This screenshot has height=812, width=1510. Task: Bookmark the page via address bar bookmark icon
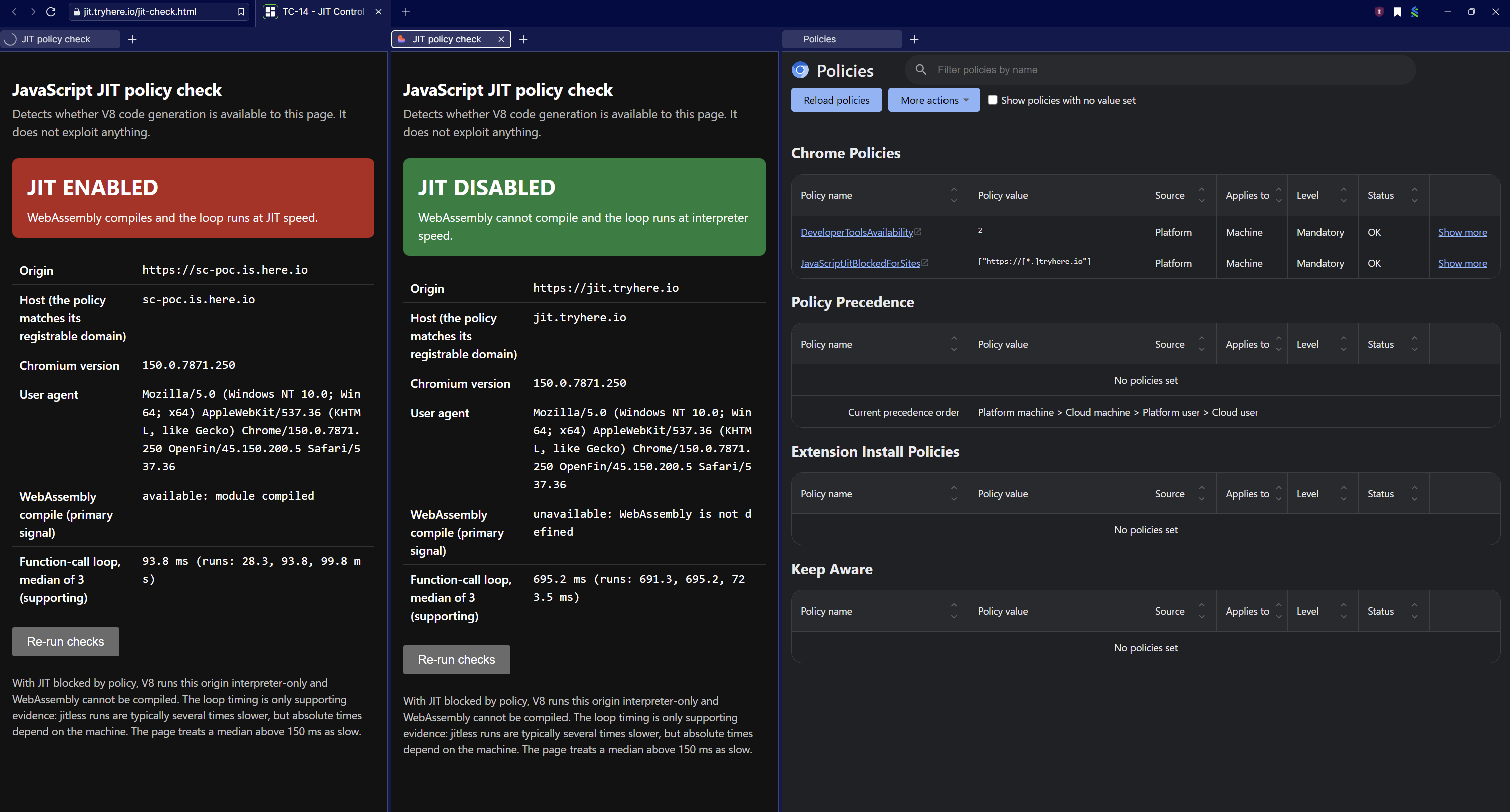click(241, 11)
